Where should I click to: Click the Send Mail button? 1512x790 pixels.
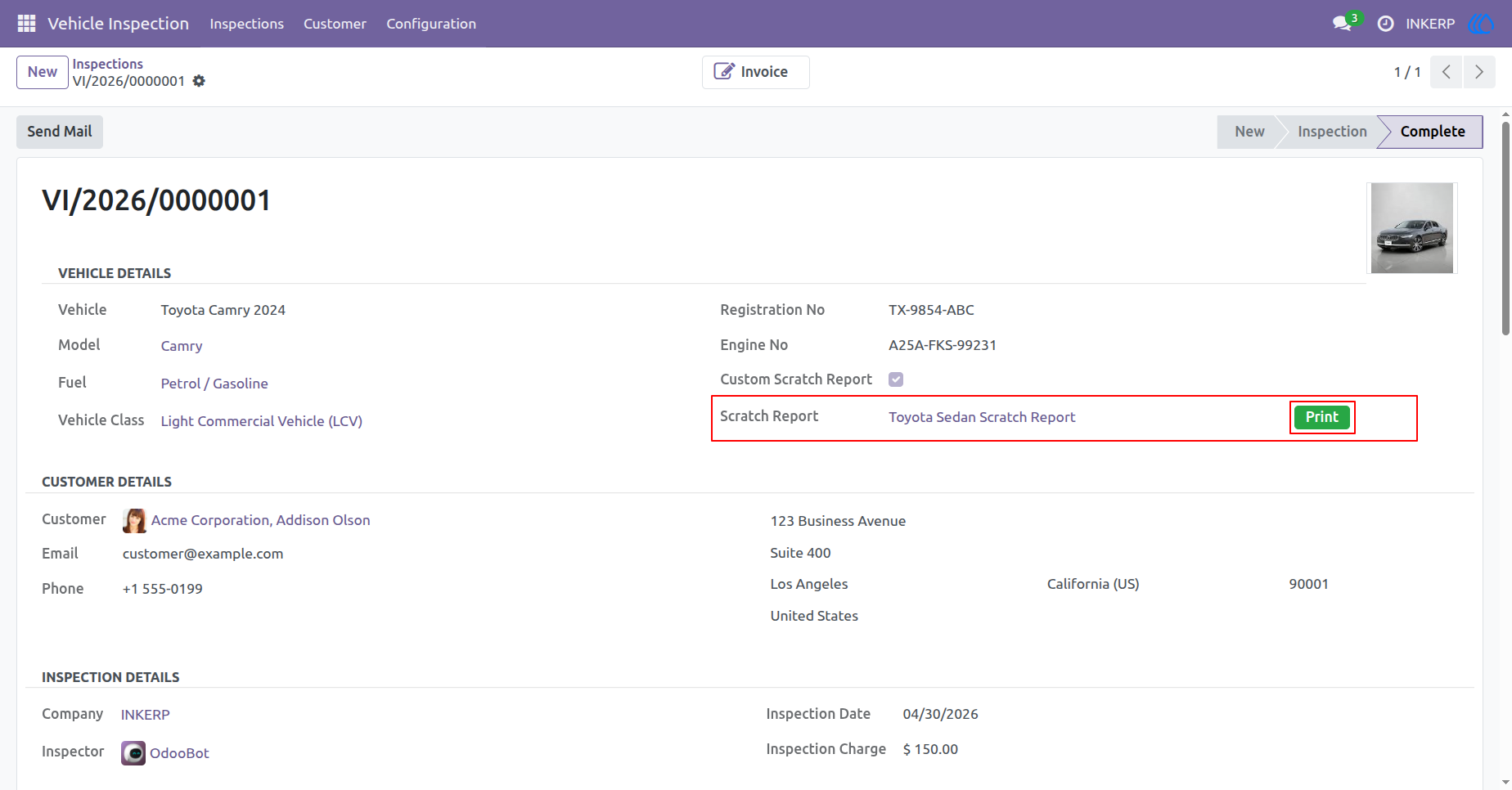60,132
